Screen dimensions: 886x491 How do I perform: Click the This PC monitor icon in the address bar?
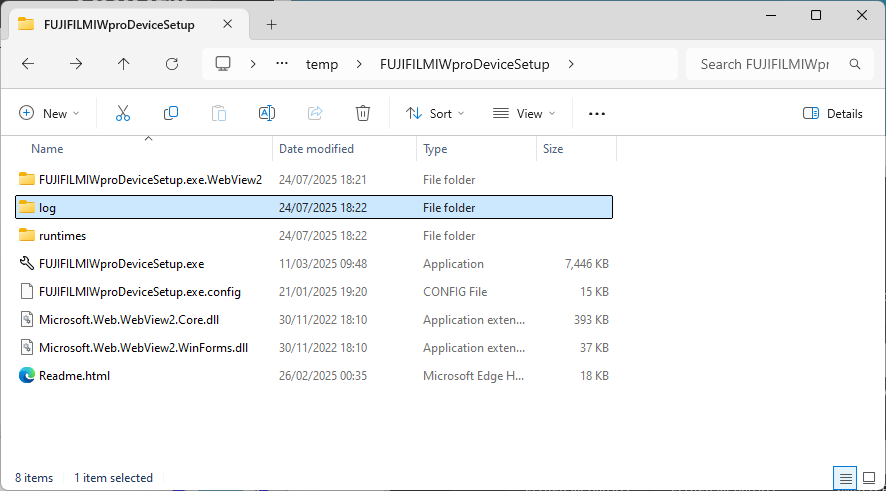pos(223,64)
